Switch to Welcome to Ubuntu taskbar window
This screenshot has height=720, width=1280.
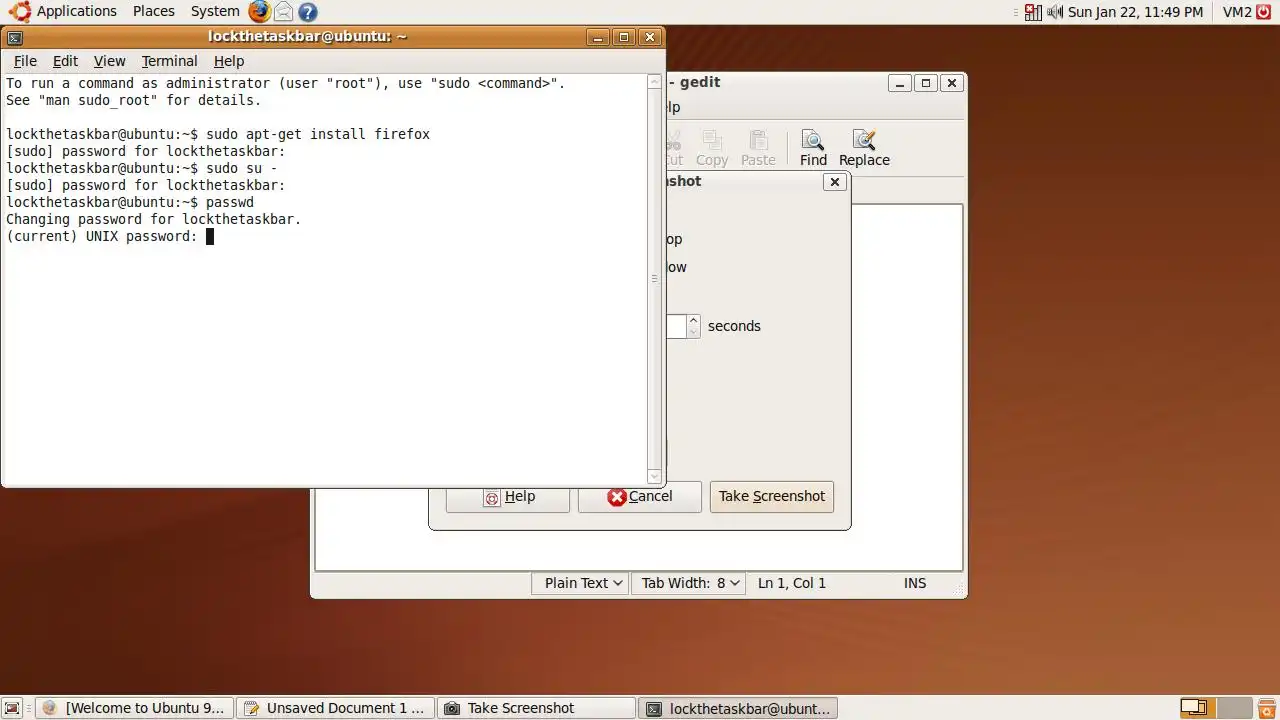135,708
